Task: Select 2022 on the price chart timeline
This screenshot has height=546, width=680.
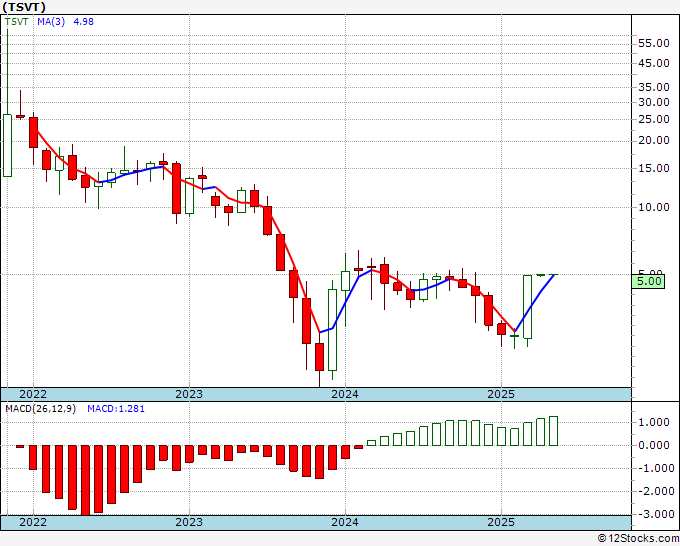Action: [x=33, y=394]
